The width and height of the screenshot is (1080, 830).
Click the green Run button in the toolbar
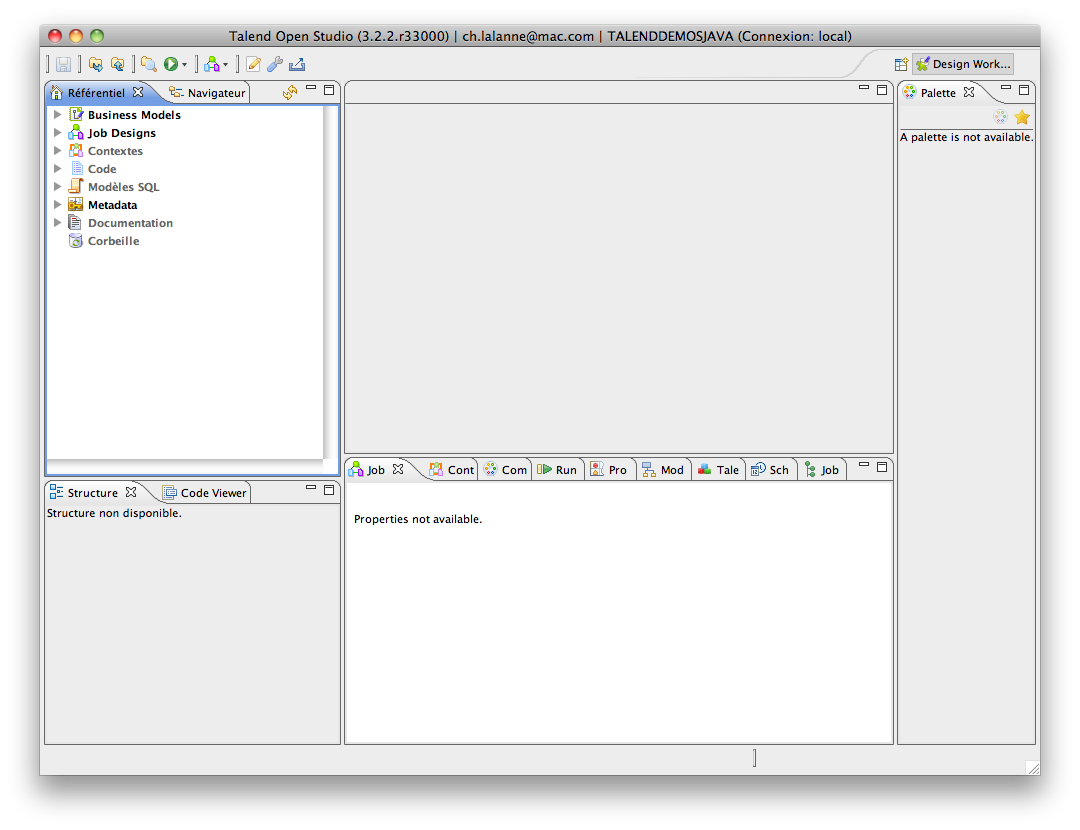click(171, 64)
